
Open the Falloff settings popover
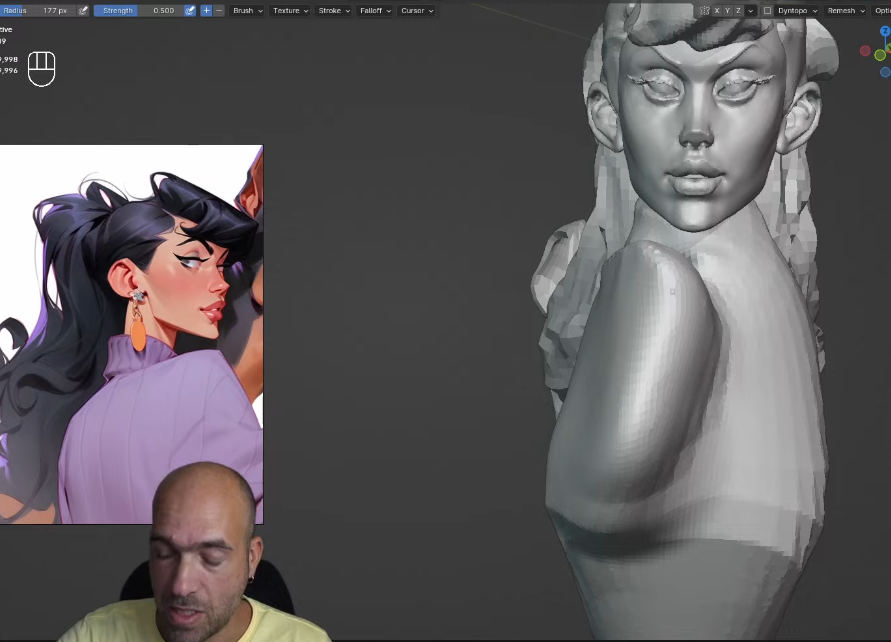pos(375,10)
